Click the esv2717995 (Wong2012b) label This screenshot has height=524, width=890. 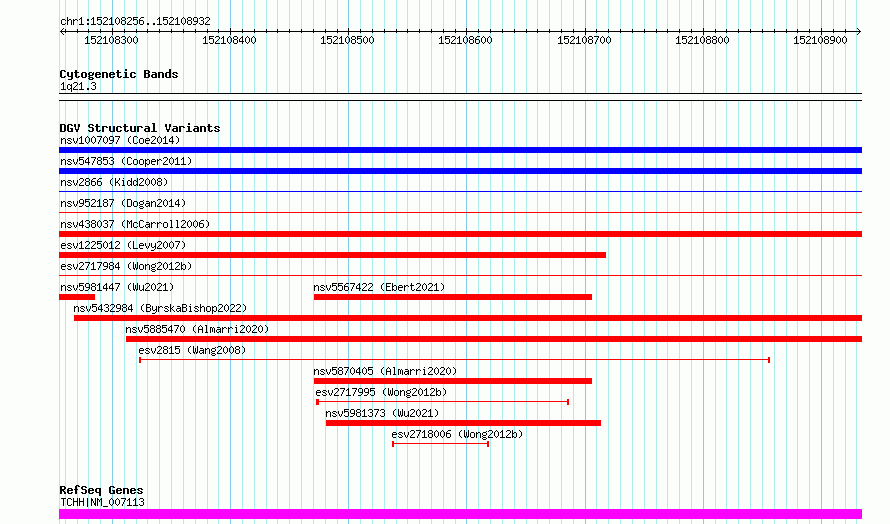pyautogui.click(x=381, y=392)
